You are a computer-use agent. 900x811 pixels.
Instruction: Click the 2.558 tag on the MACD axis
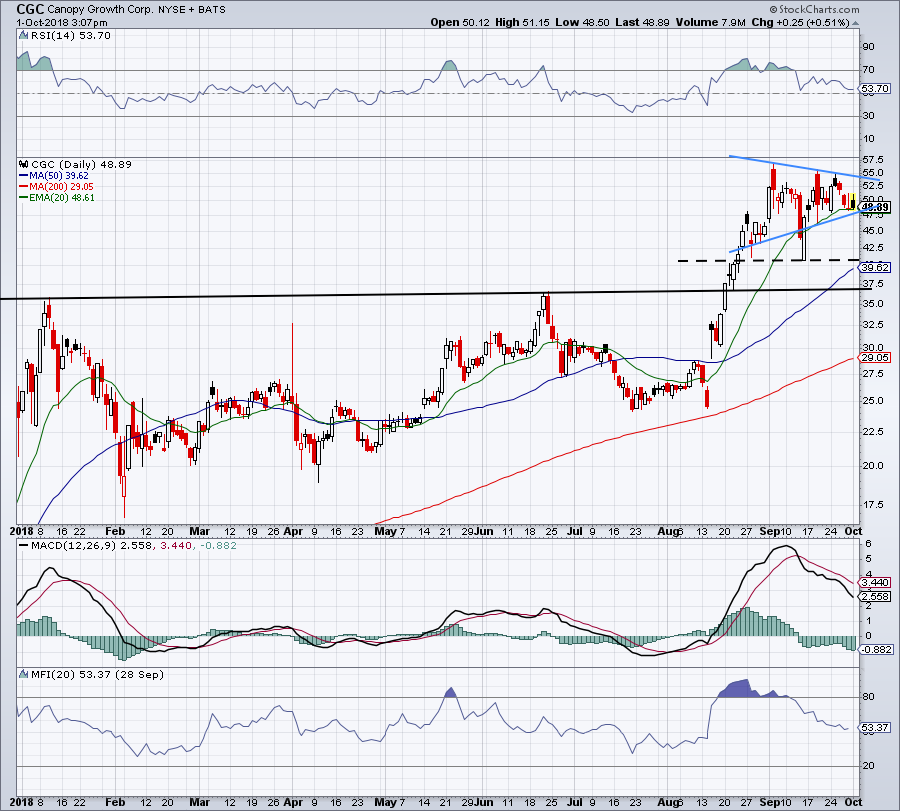pos(875,597)
